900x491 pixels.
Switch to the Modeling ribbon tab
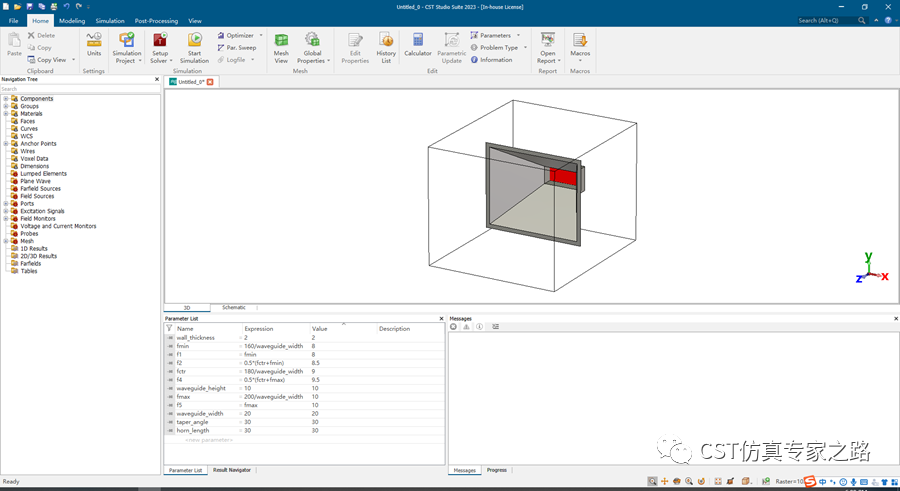pyautogui.click(x=72, y=21)
